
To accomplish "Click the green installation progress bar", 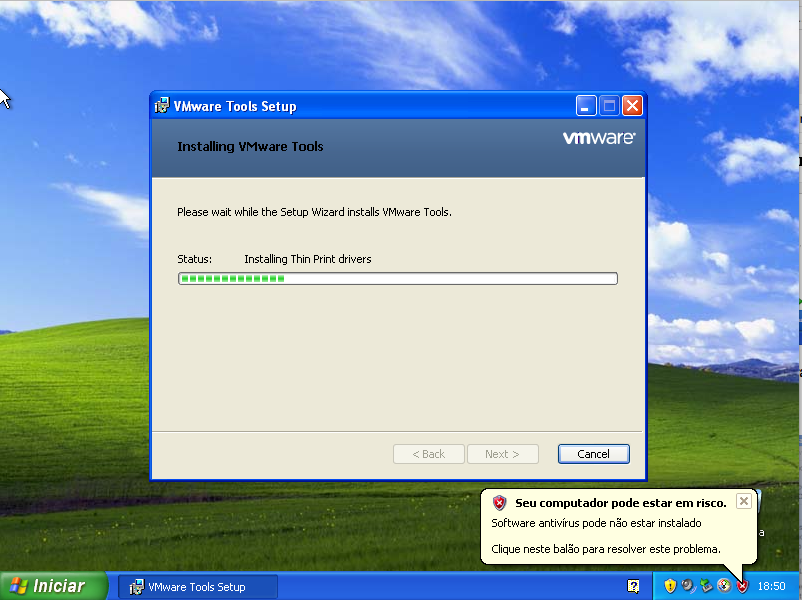I will tap(397, 279).
